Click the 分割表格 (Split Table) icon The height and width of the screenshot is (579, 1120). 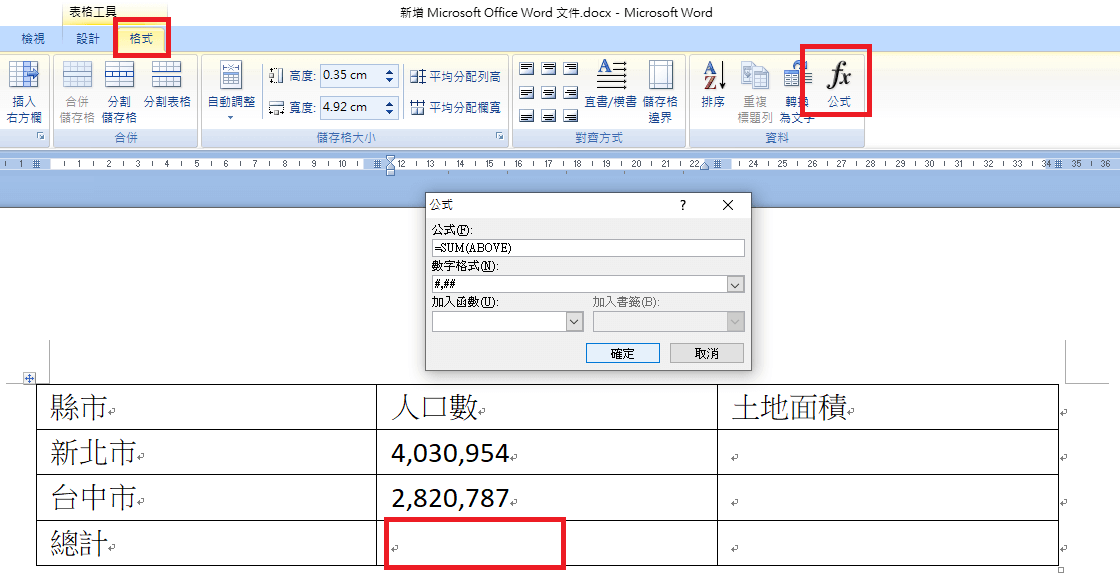click(x=167, y=76)
